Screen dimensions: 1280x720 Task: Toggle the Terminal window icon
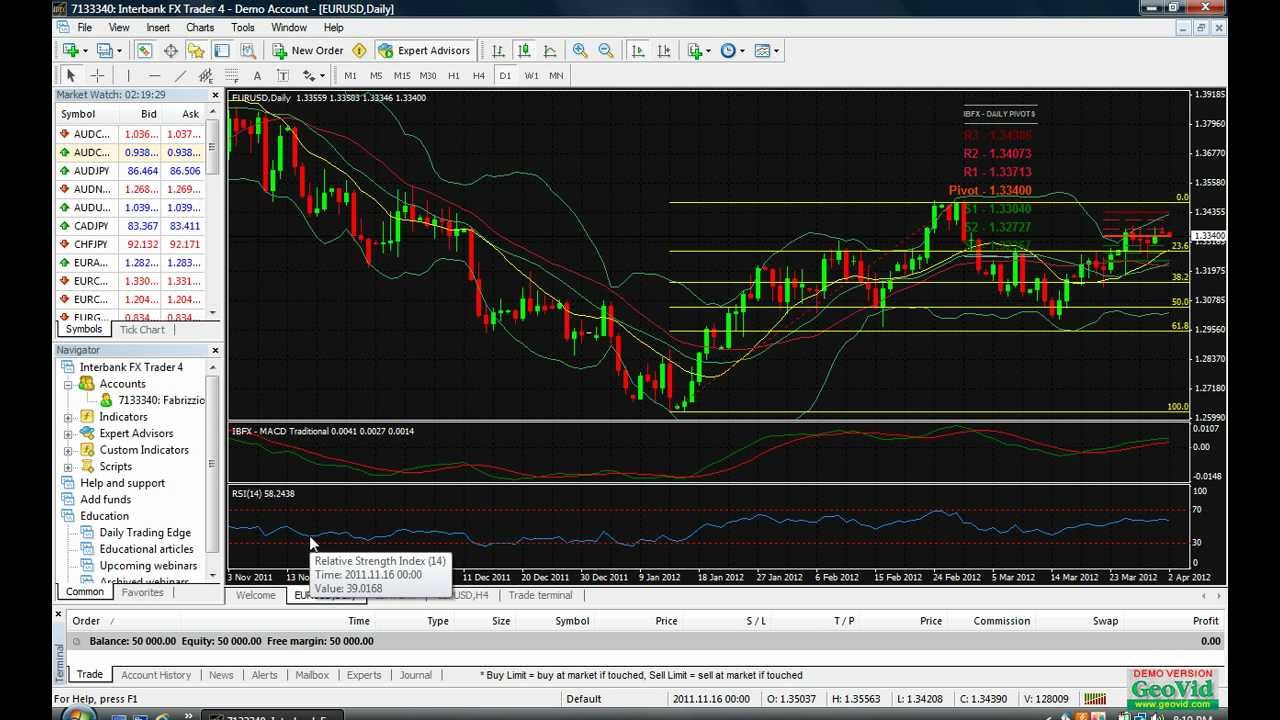pos(222,50)
